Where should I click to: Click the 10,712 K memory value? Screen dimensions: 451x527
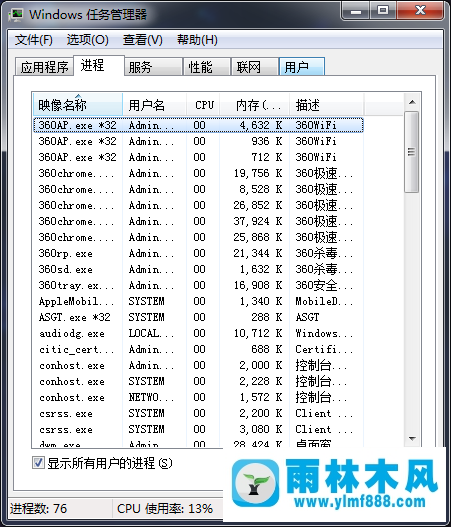(x=258, y=333)
